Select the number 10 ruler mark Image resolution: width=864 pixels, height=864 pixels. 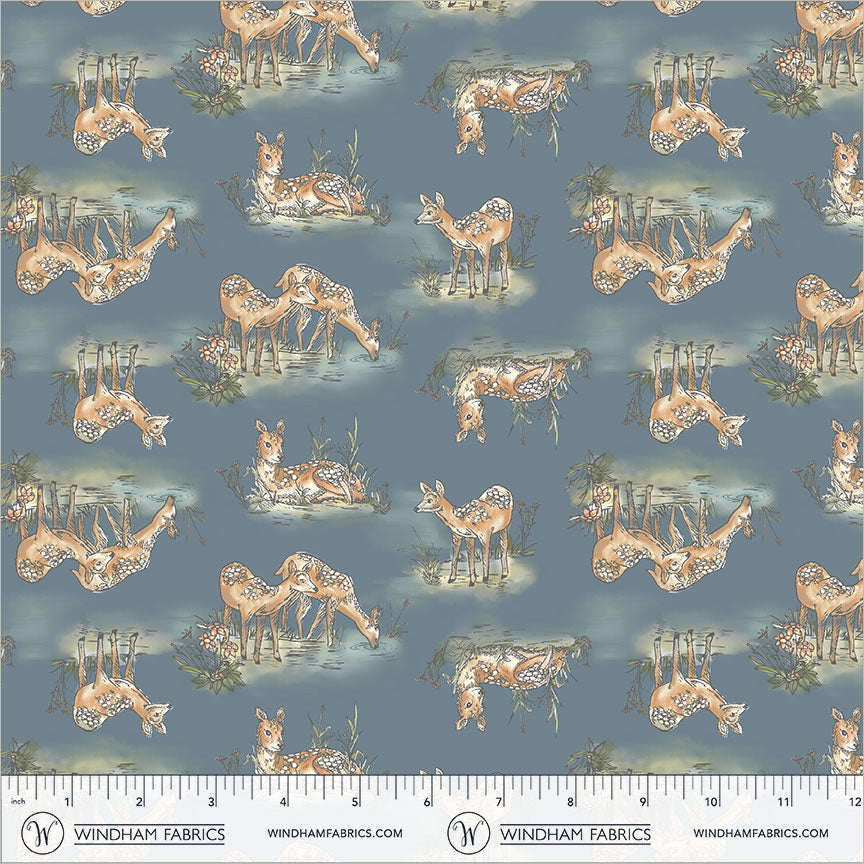[711, 802]
